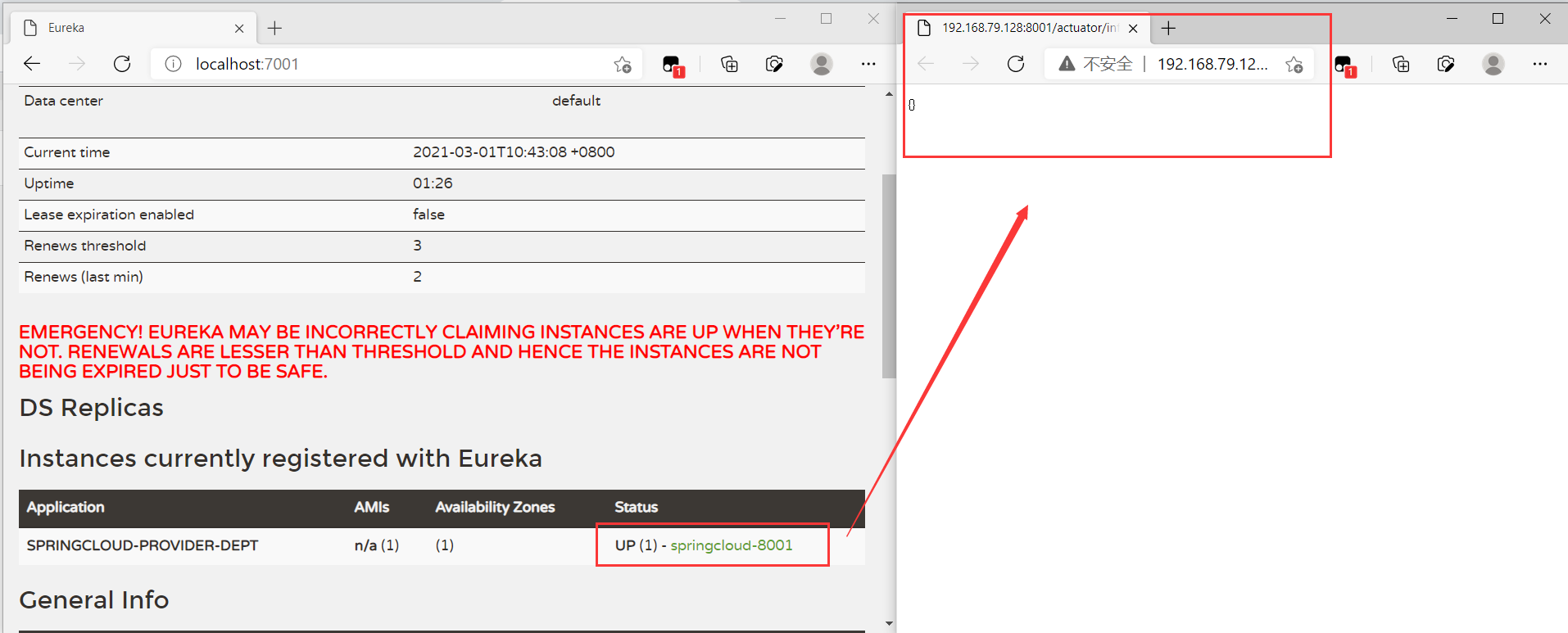Add localhost:7001 page to favorites
The image size is (1568, 633).
tap(623, 65)
